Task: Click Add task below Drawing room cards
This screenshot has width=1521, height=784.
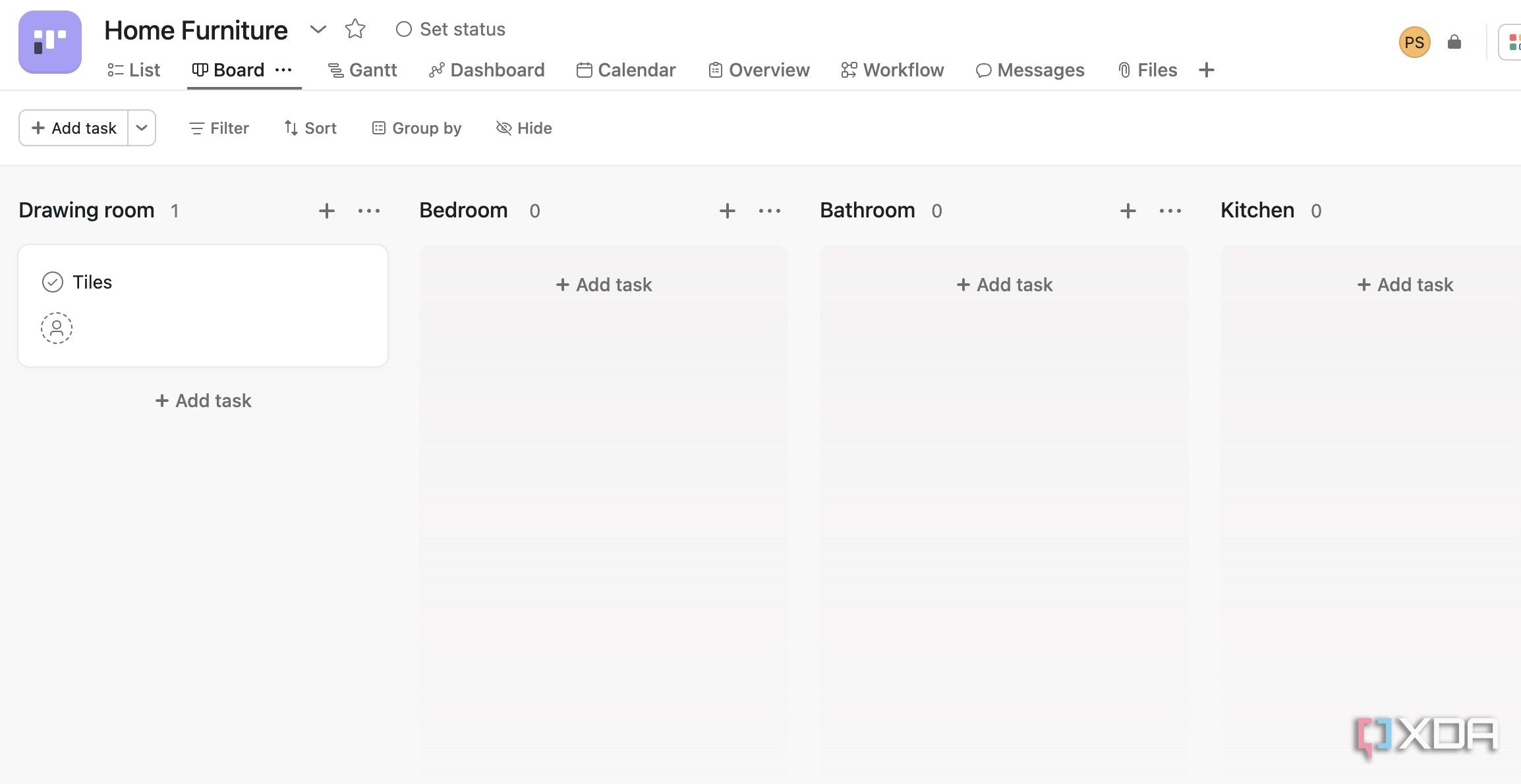Action: pos(203,401)
